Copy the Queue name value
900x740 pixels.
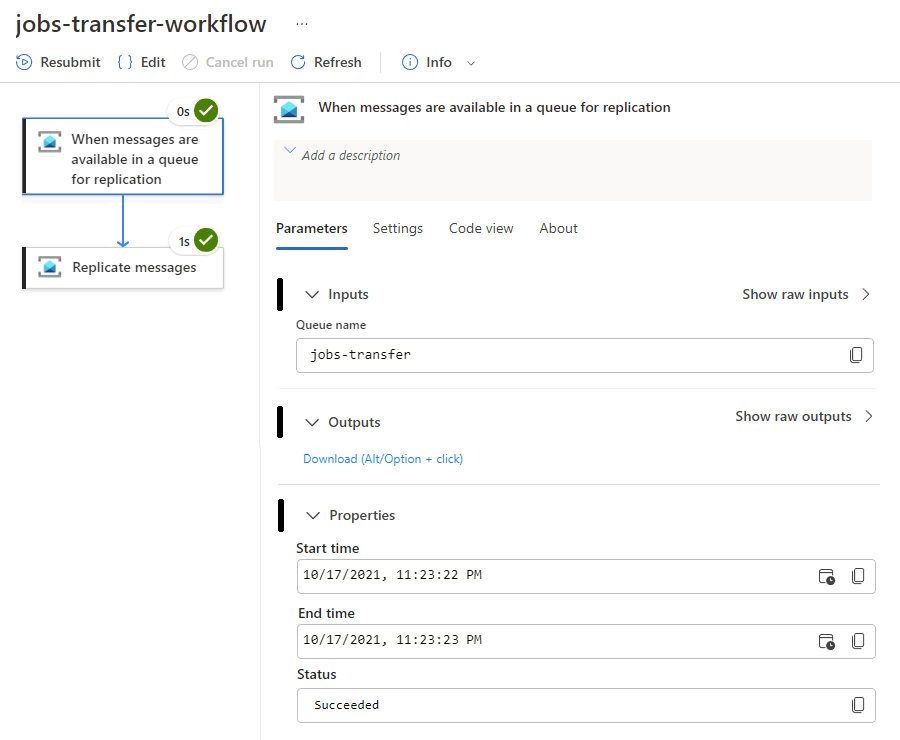[x=858, y=355]
